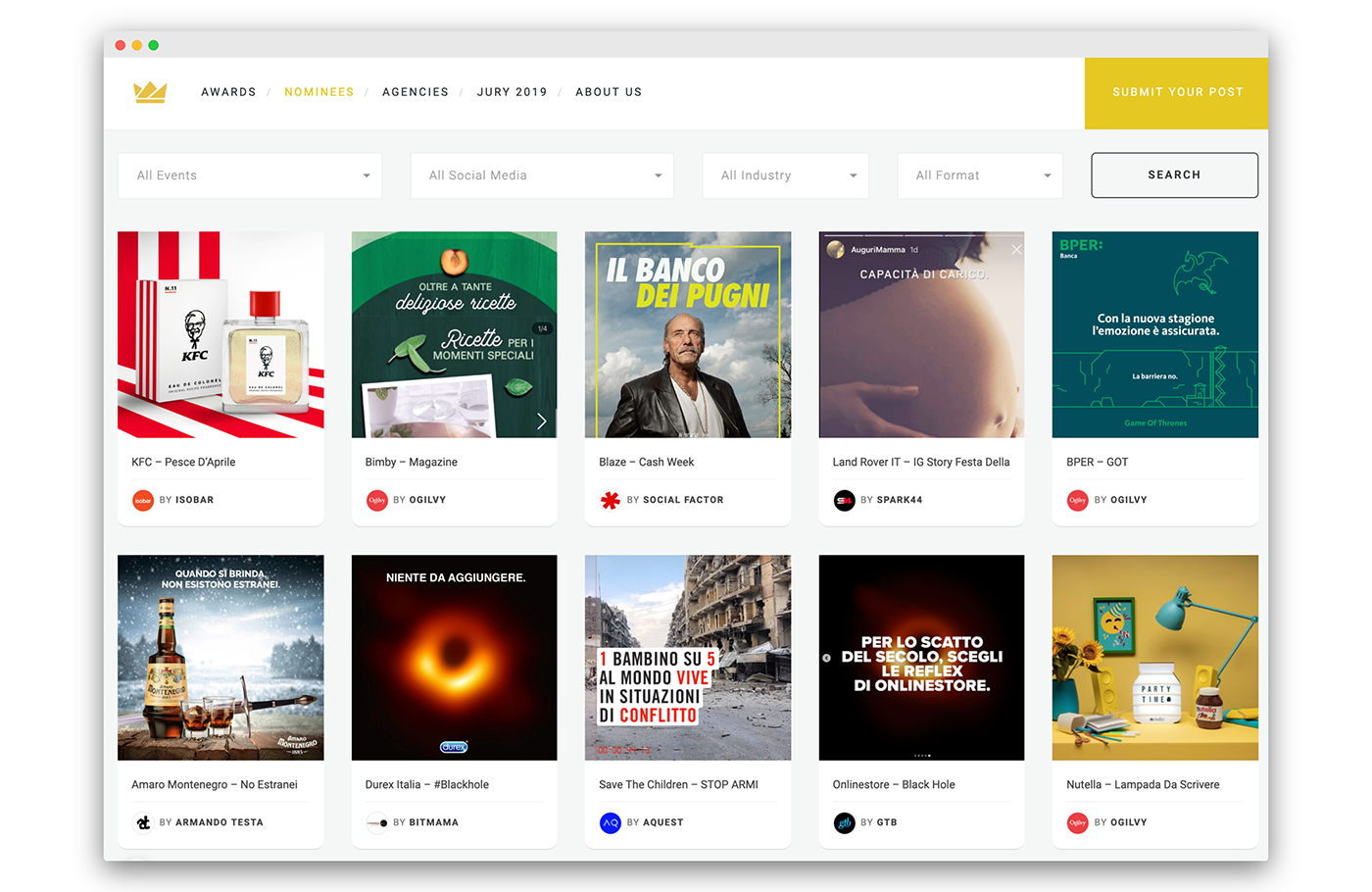Screen dimensions: 1372x892
Task: Click 'BY BITMAMA' agency label
Action: tap(426, 822)
